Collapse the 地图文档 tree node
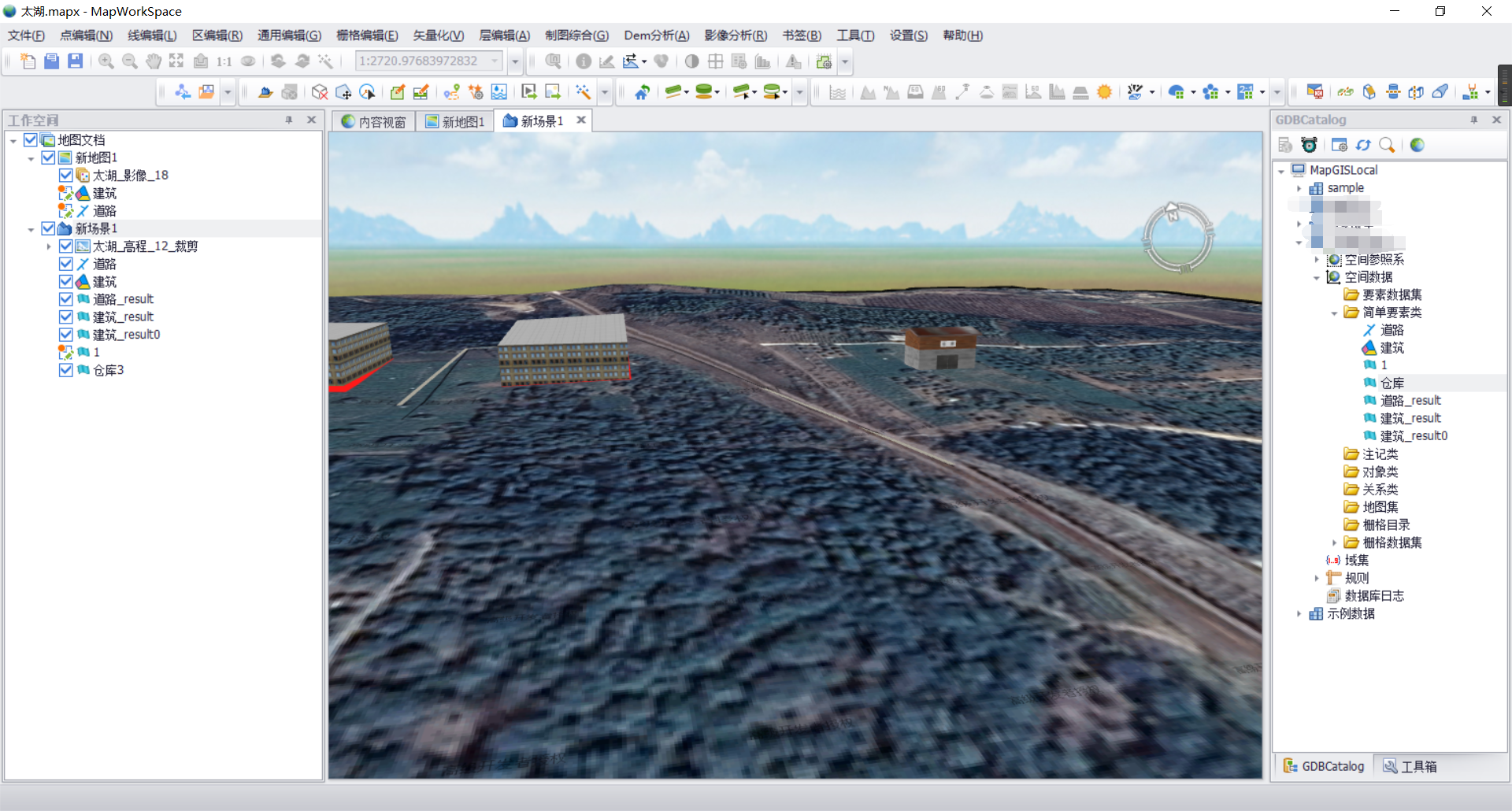The image size is (1512, 811). pos(13,140)
